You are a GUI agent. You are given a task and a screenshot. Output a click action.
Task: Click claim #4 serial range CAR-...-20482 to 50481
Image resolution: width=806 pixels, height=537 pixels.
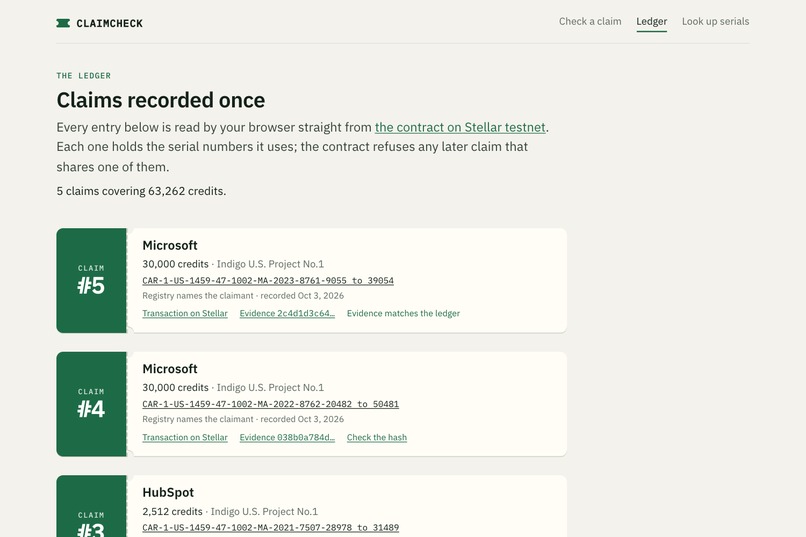270,404
